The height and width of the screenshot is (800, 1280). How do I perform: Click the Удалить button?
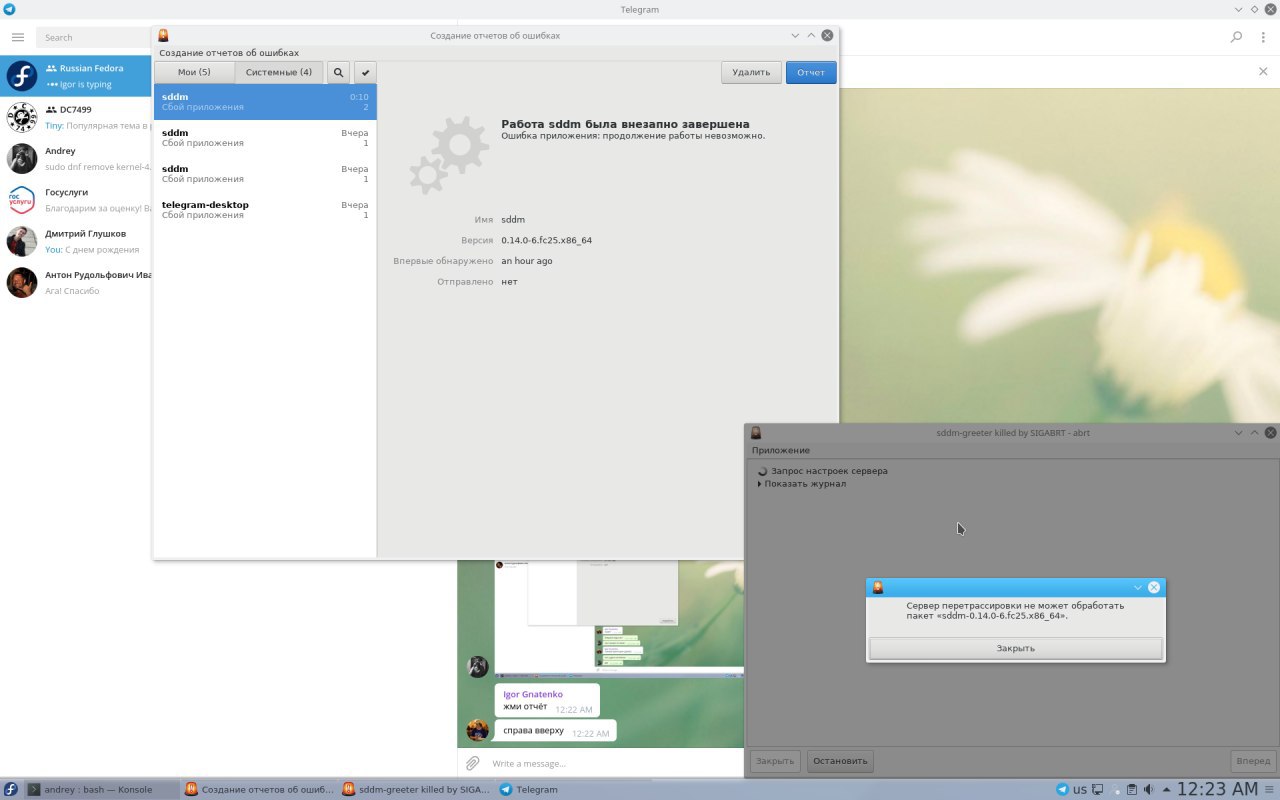click(x=751, y=72)
